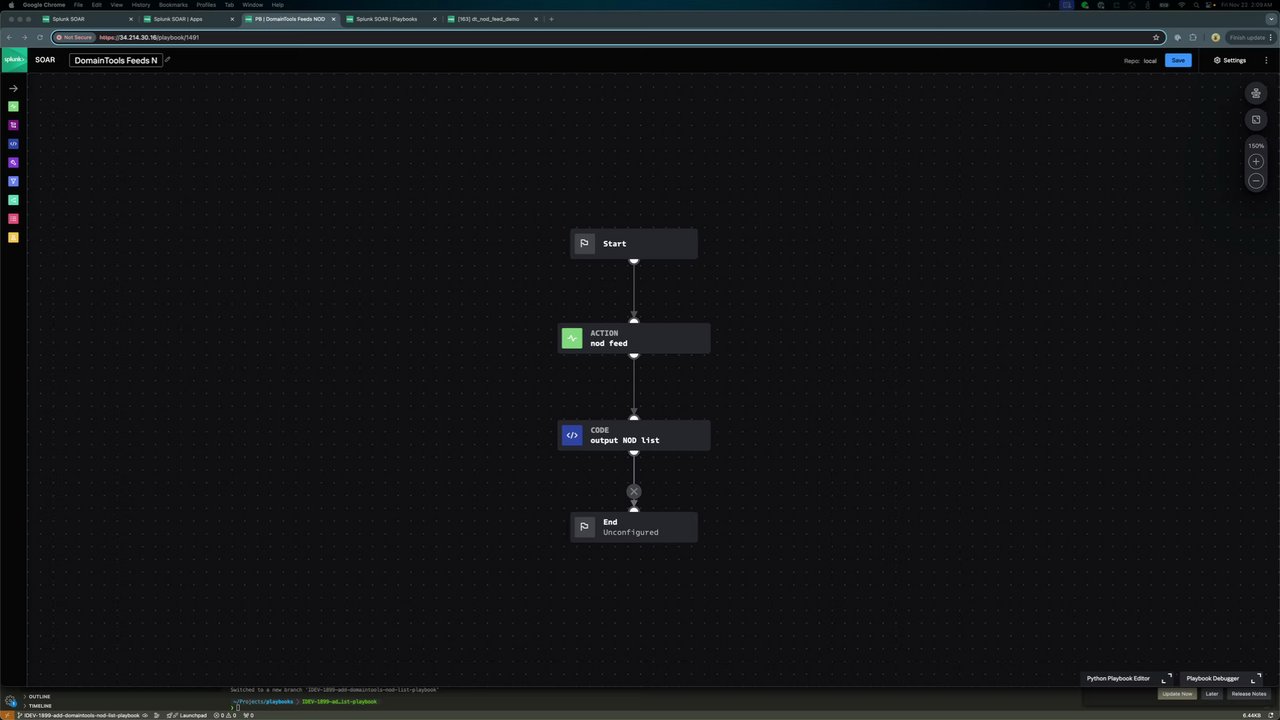Open Chrome Bookmarks menu

tap(173, 5)
